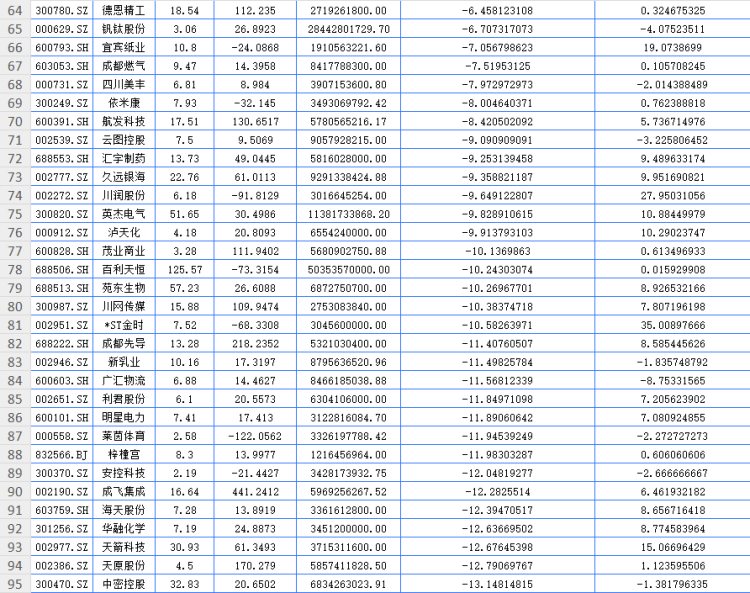The image size is (750, 593).
Task: Click stock code 300249.SZ
Action: pyautogui.click(x=62, y=103)
